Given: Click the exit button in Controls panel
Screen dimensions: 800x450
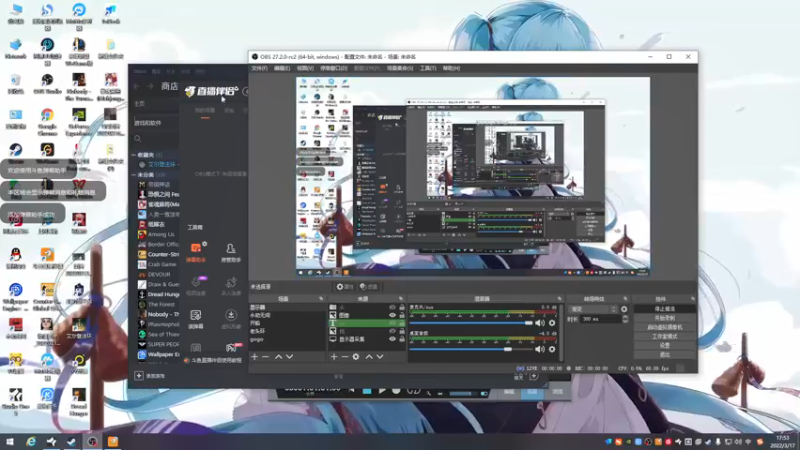Looking at the screenshot, I should point(664,355).
